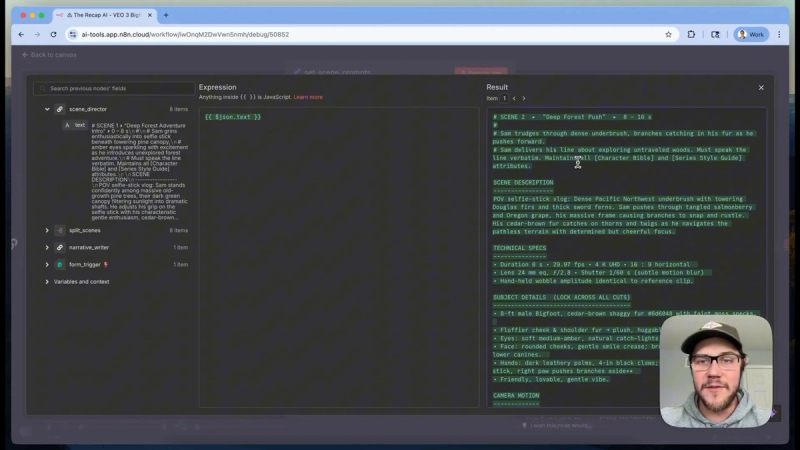Click the result item number box
This screenshot has height=450, width=800.
pyautogui.click(x=504, y=98)
